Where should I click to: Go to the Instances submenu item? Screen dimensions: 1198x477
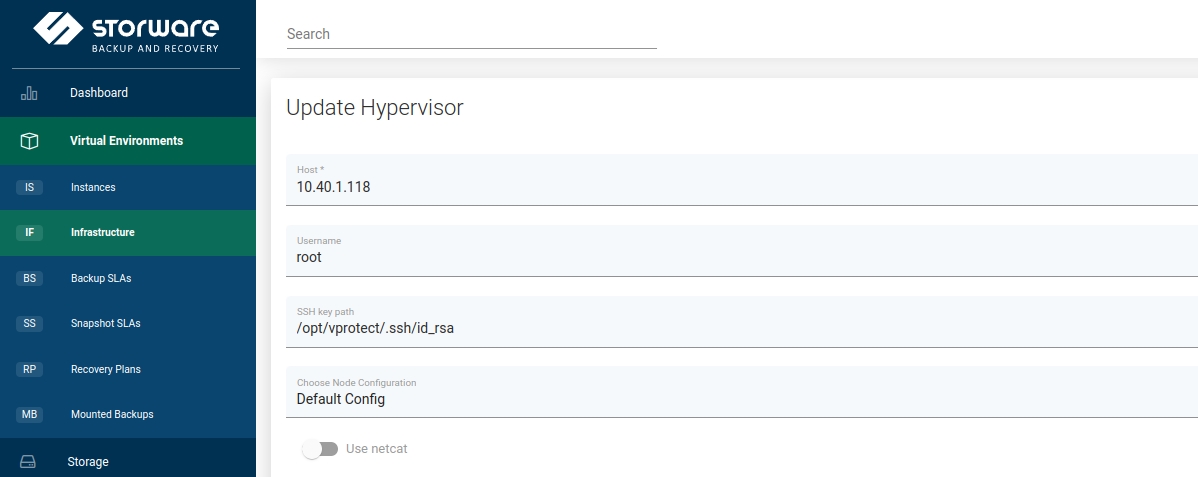tap(93, 187)
